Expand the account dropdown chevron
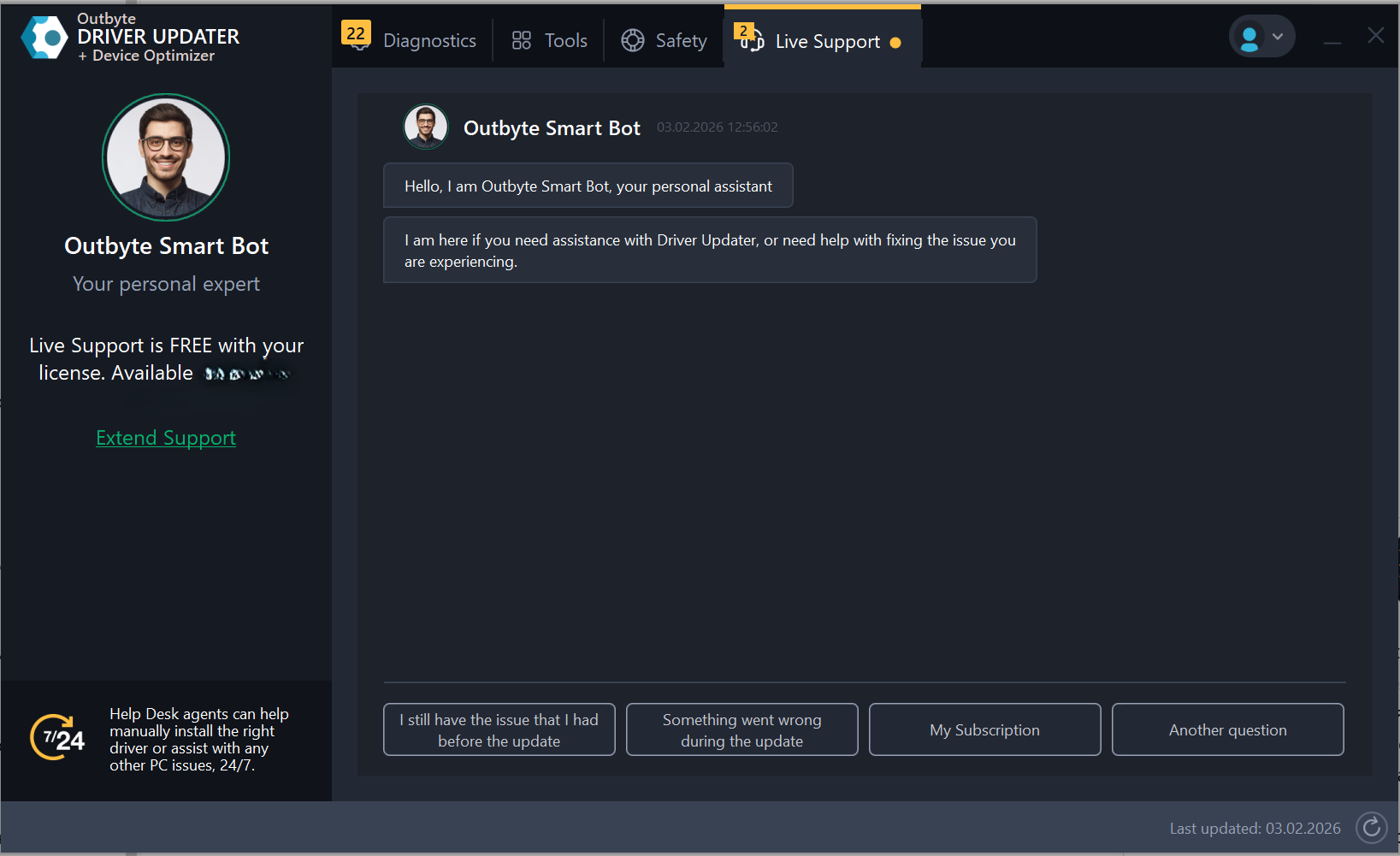 coord(1278,37)
